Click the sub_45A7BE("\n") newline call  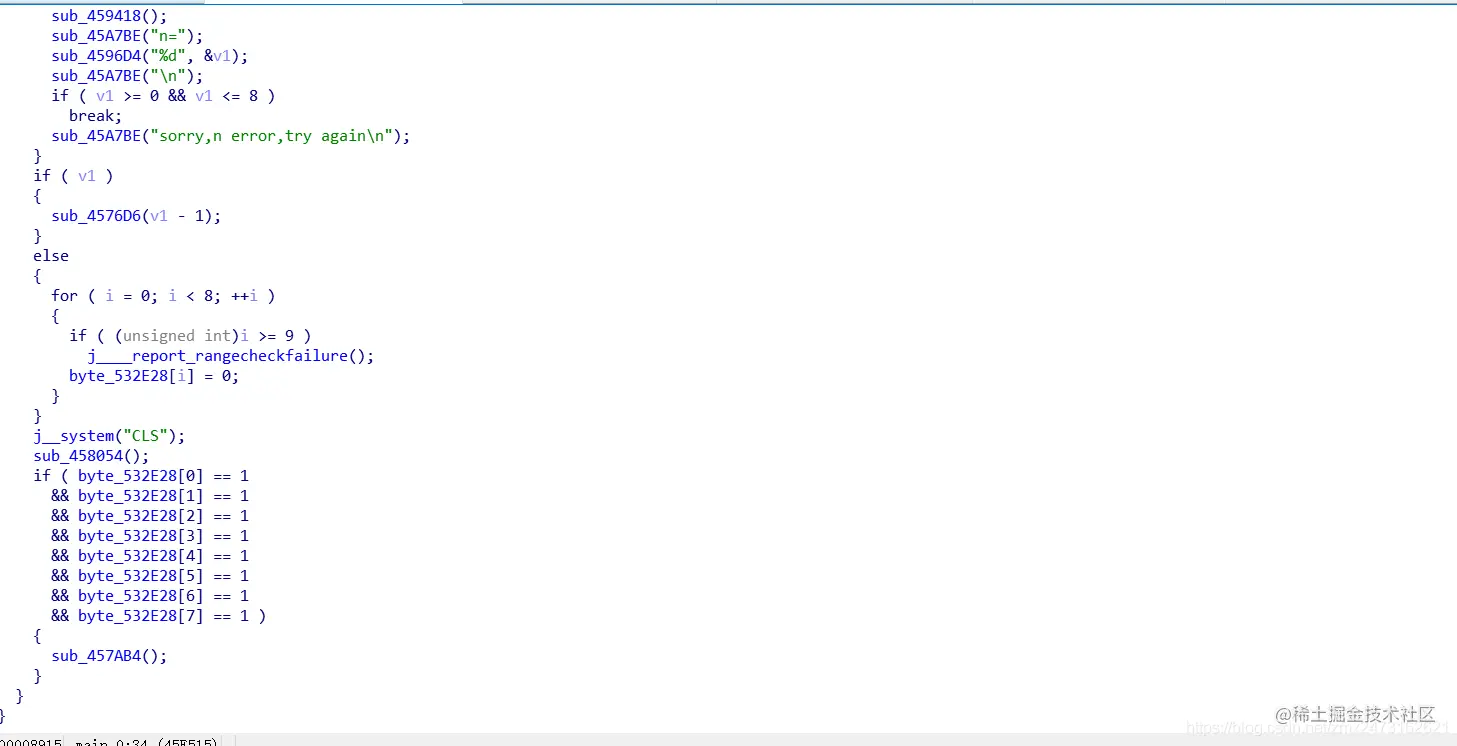(x=128, y=76)
